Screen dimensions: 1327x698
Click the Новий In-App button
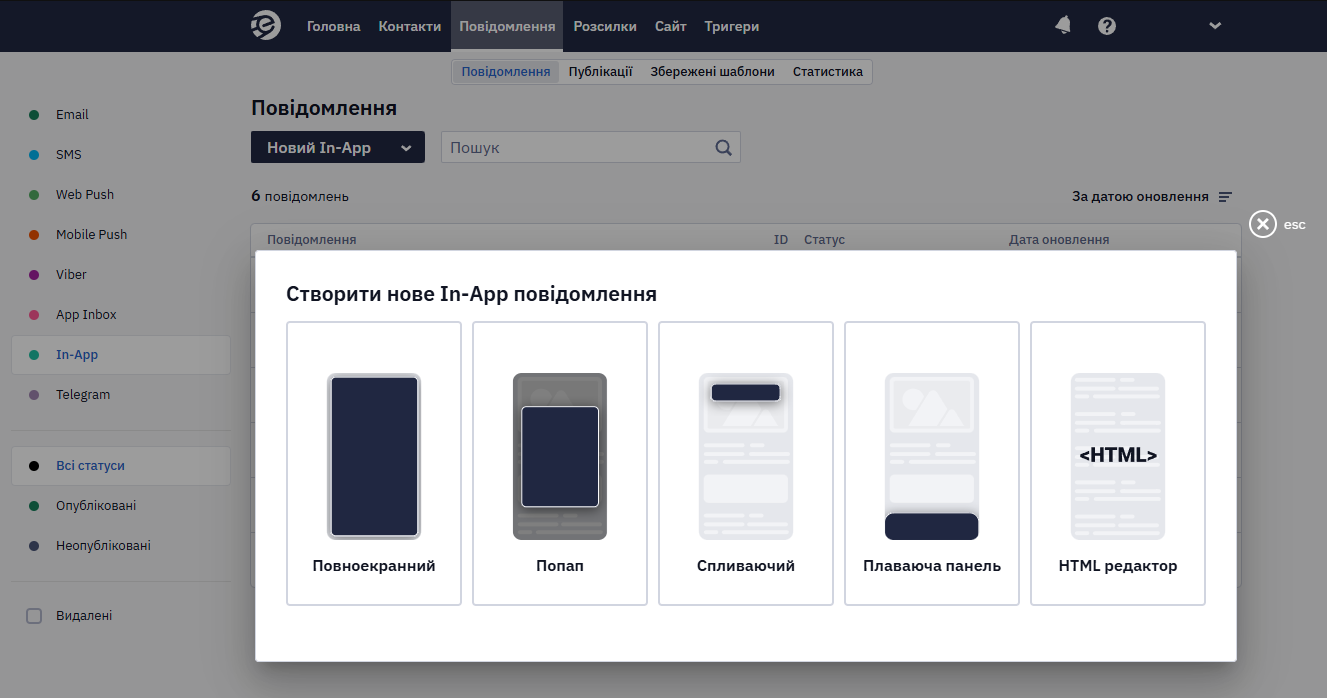[338, 147]
